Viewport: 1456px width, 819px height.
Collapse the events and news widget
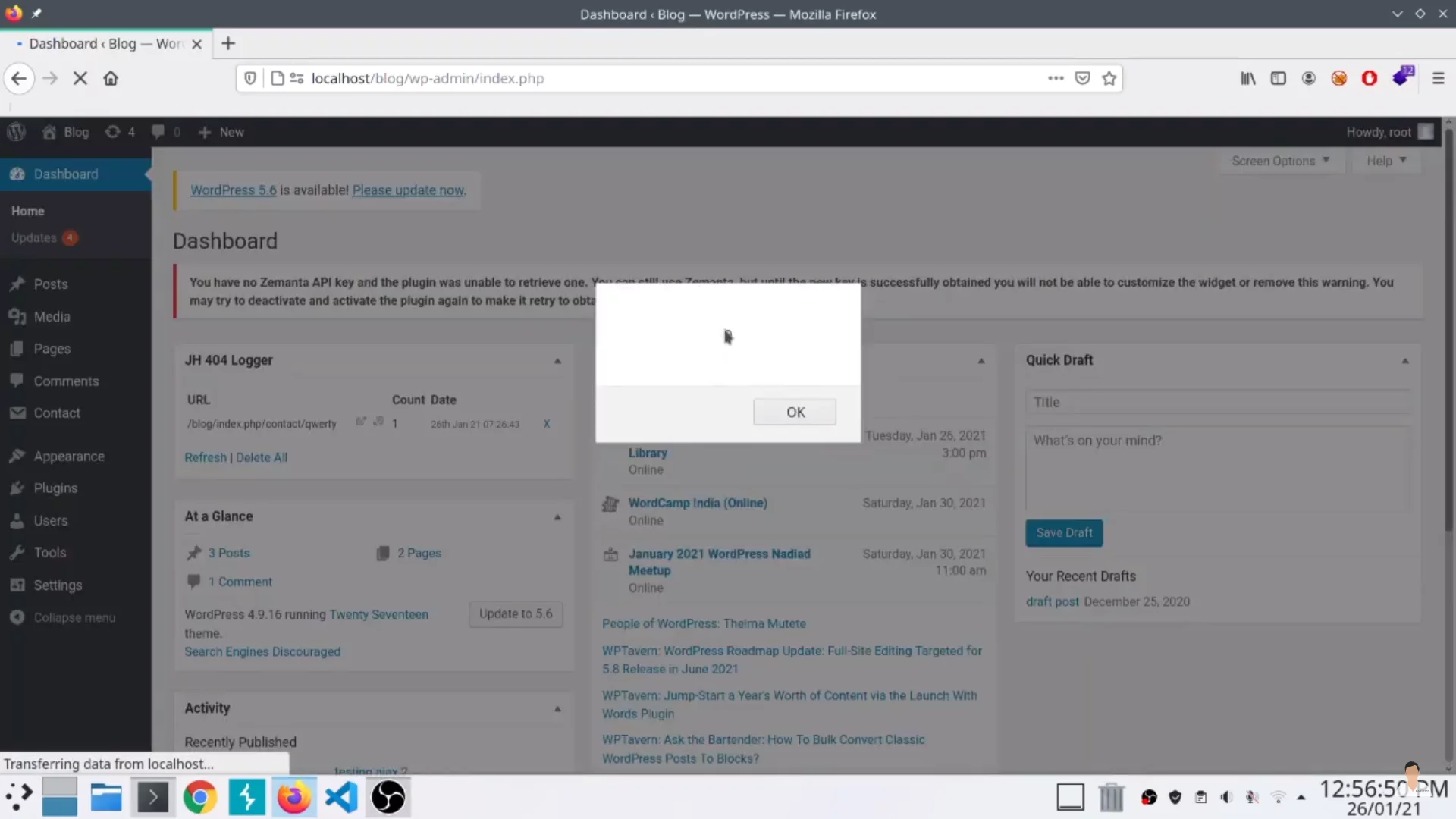tap(981, 361)
